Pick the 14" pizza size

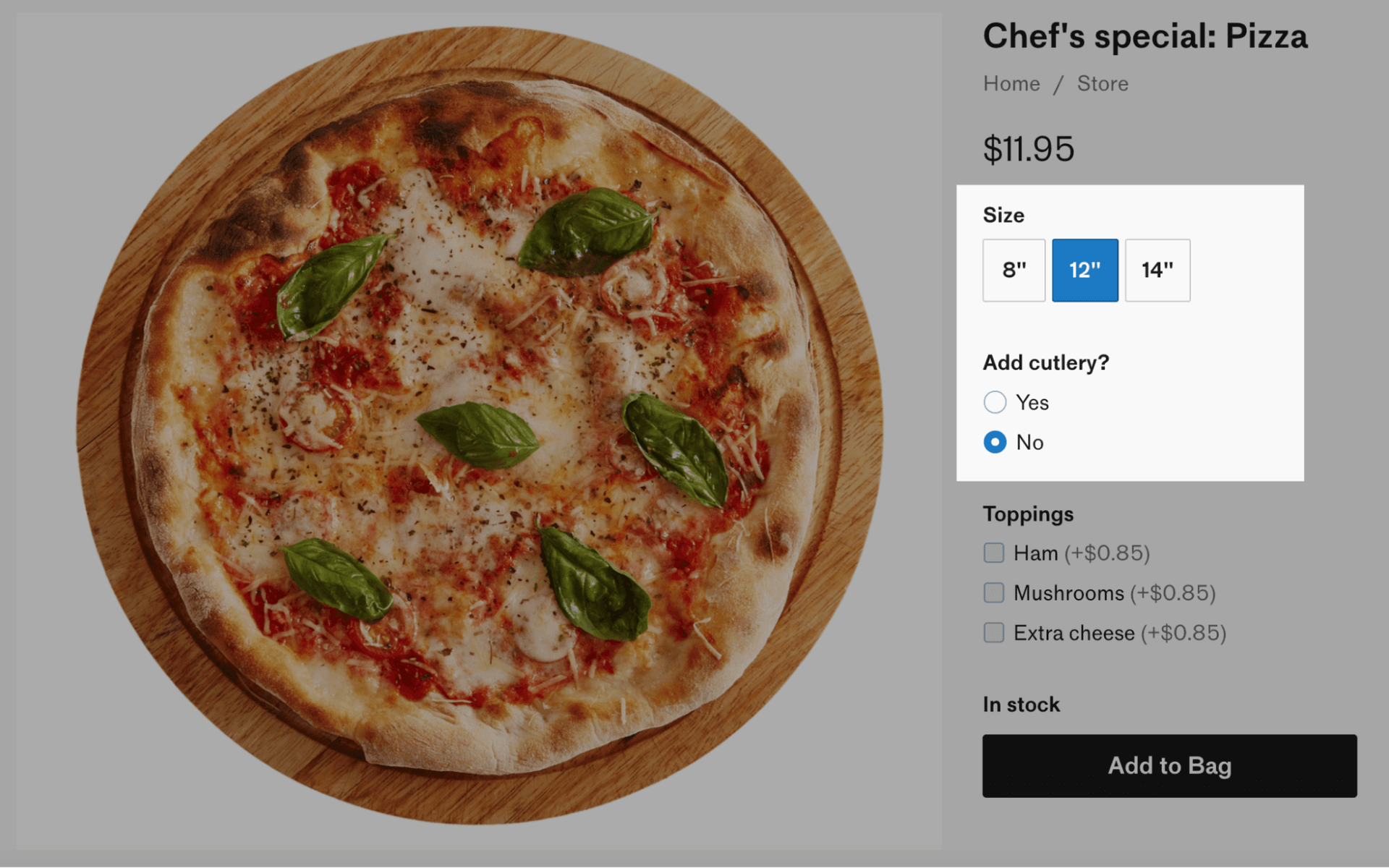[1157, 270]
